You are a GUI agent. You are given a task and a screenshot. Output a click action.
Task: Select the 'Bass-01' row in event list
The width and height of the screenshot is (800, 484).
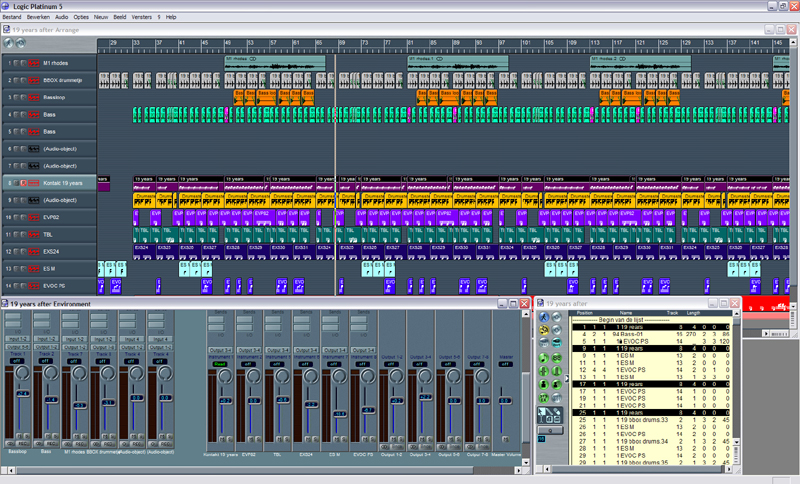pos(651,334)
